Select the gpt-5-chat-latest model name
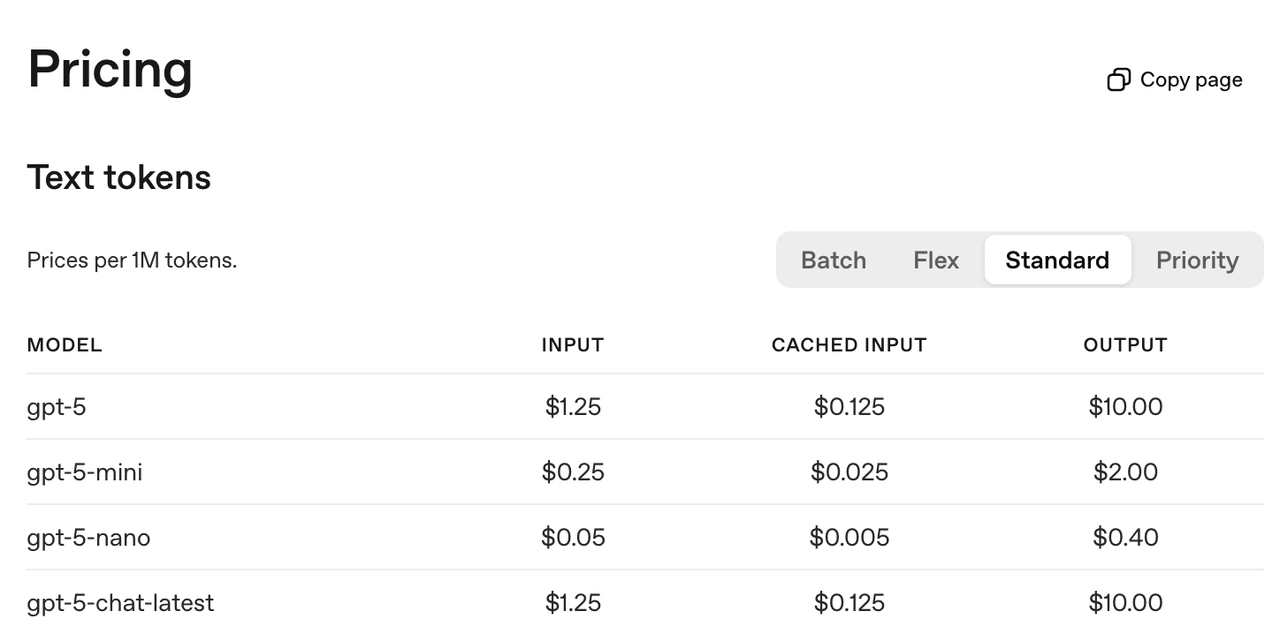1280x634 pixels. pyautogui.click(x=120, y=603)
